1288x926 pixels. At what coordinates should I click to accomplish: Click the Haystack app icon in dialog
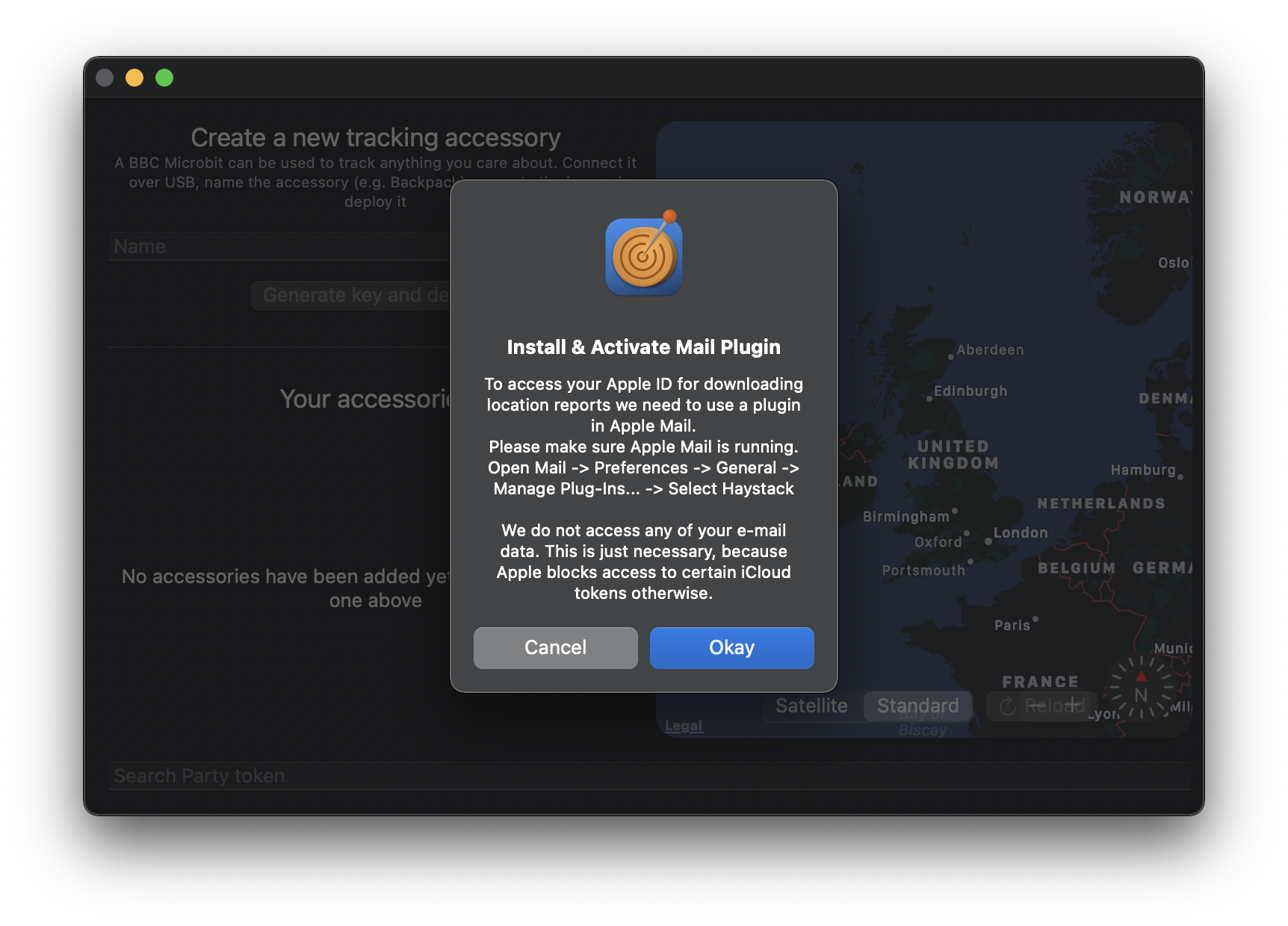(643, 253)
